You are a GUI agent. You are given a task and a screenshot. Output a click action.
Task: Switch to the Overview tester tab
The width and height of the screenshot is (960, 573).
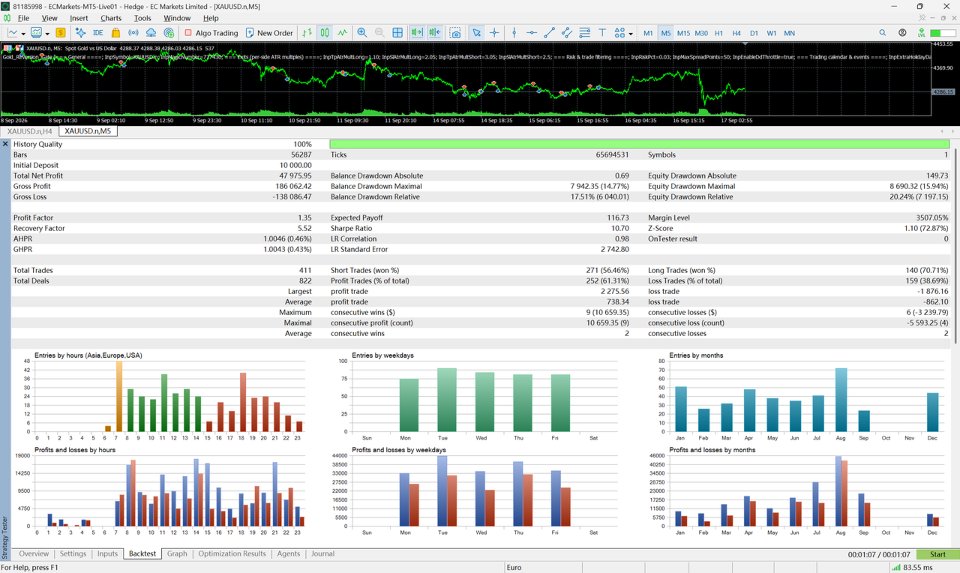tap(34, 553)
